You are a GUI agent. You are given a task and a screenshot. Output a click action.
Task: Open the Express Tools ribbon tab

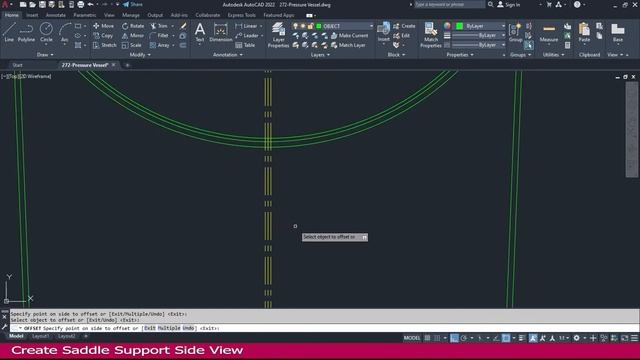click(x=242, y=15)
